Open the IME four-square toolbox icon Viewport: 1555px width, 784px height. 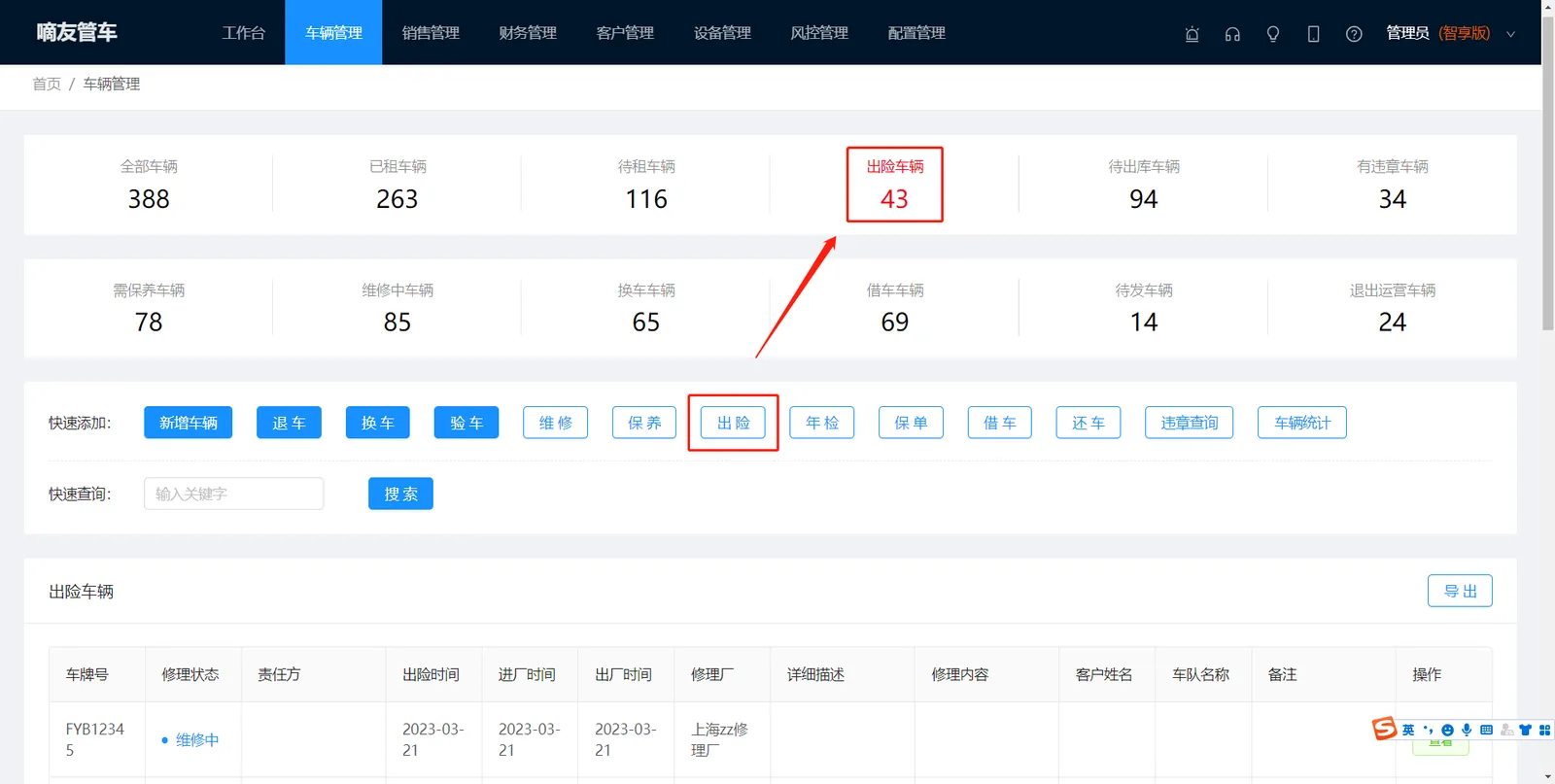pyautogui.click(x=1544, y=730)
